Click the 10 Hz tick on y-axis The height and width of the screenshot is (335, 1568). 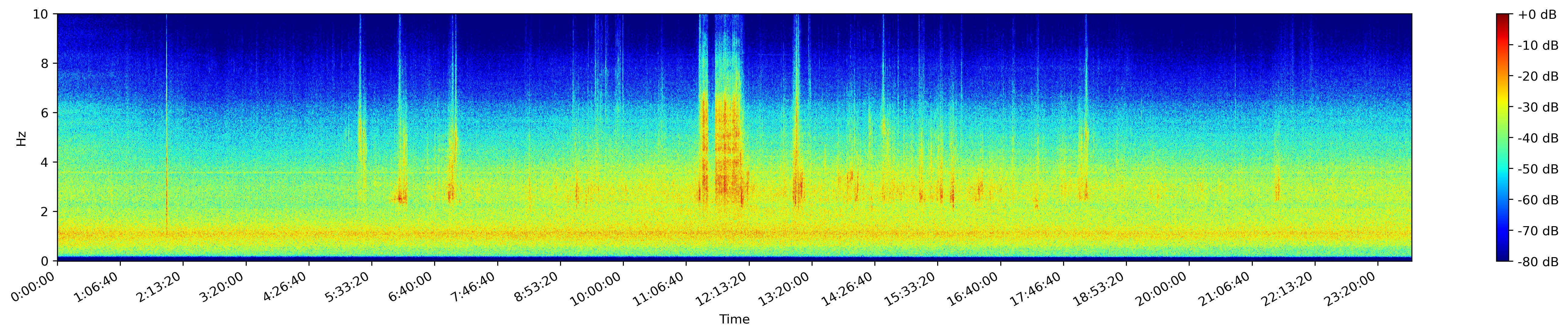[x=41, y=14]
